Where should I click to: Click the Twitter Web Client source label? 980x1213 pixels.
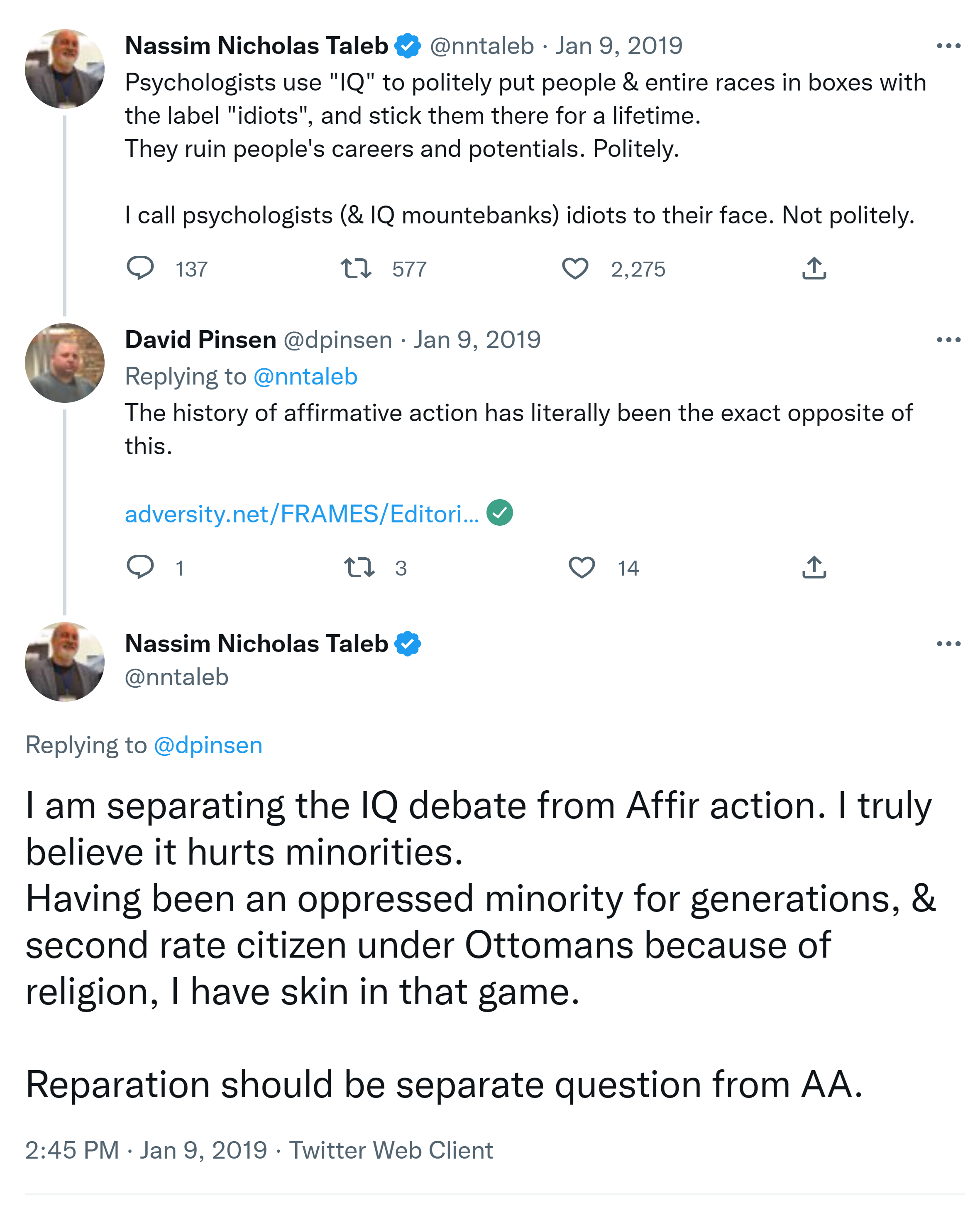click(391, 1150)
